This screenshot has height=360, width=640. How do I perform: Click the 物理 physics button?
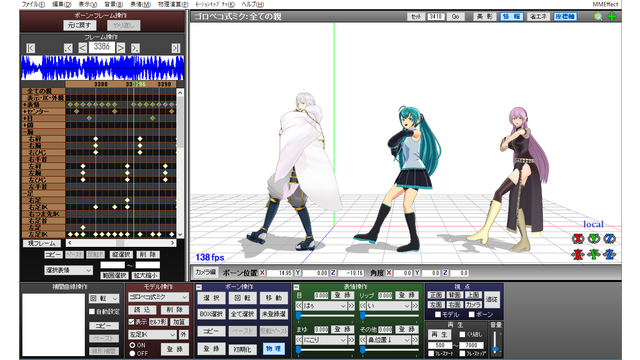point(273,349)
